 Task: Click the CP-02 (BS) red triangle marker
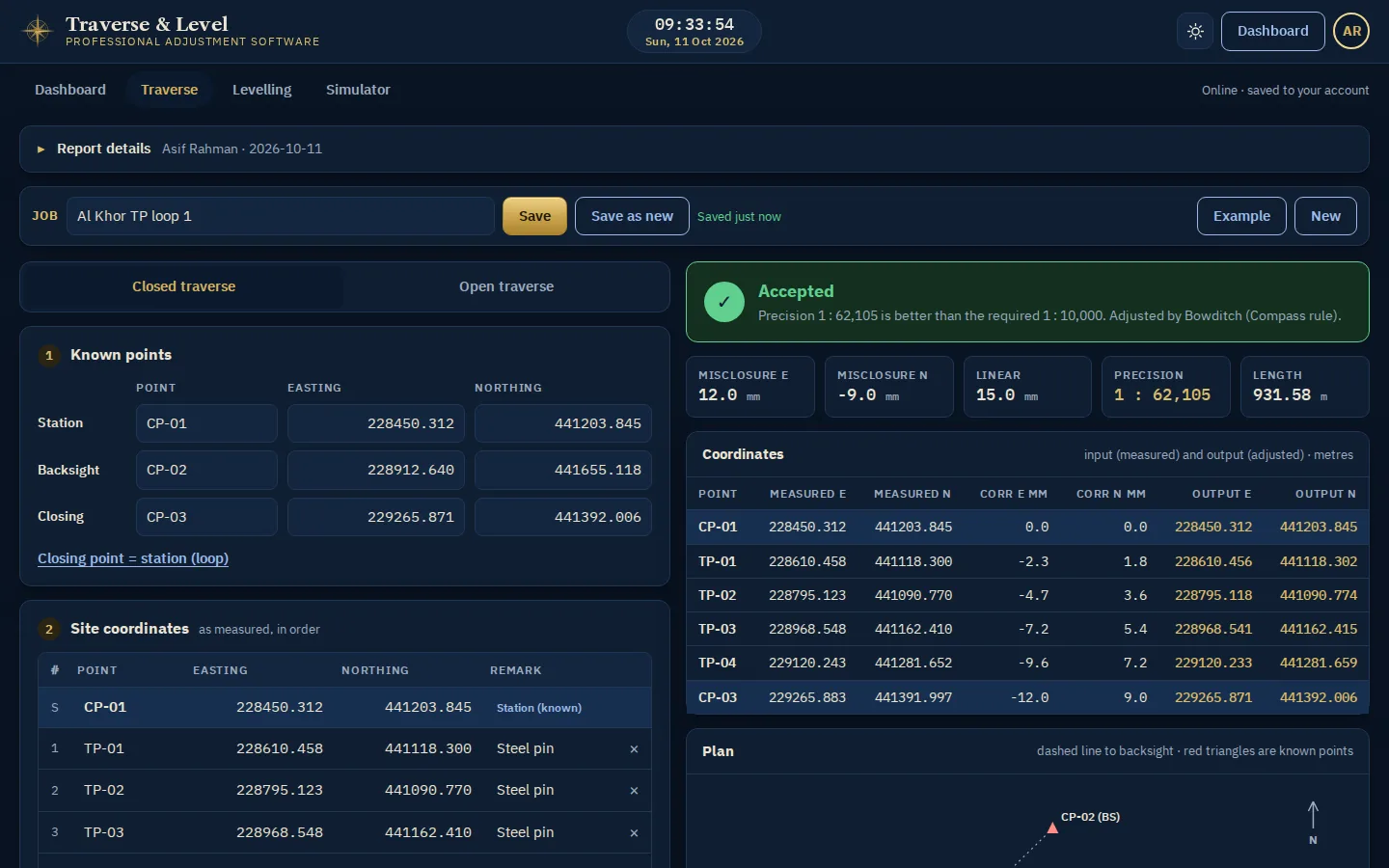[1052, 827]
